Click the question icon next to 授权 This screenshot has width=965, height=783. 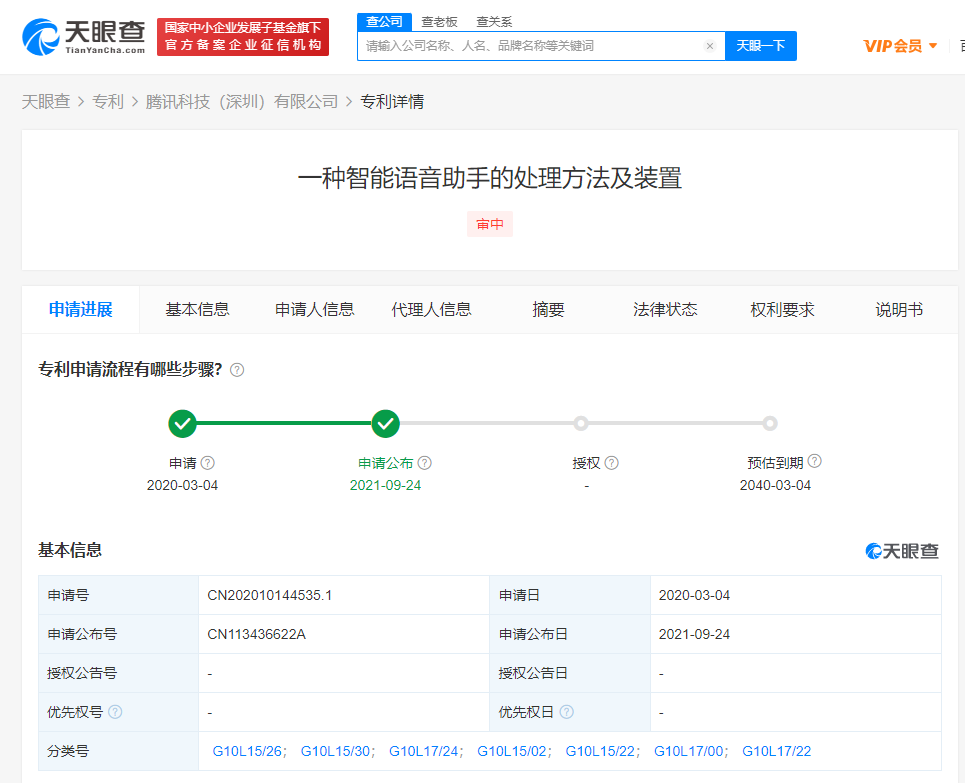(x=612, y=463)
